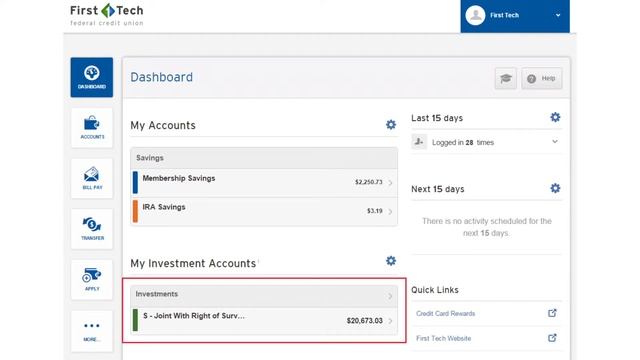Click the graduation cap tutorial icon
Viewport: 640px width, 360px height.
(506, 78)
